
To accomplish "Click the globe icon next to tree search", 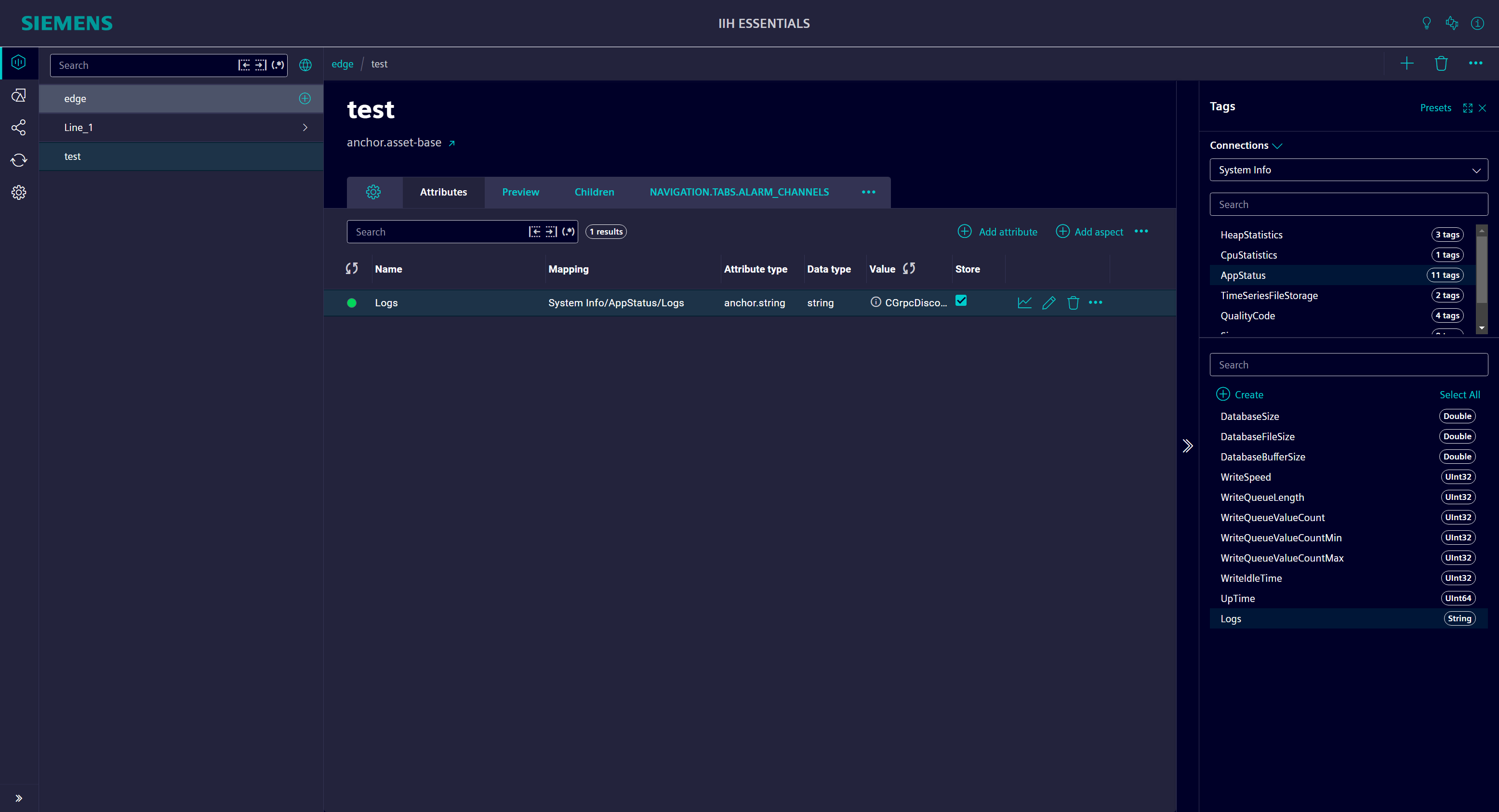I will 305,65.
